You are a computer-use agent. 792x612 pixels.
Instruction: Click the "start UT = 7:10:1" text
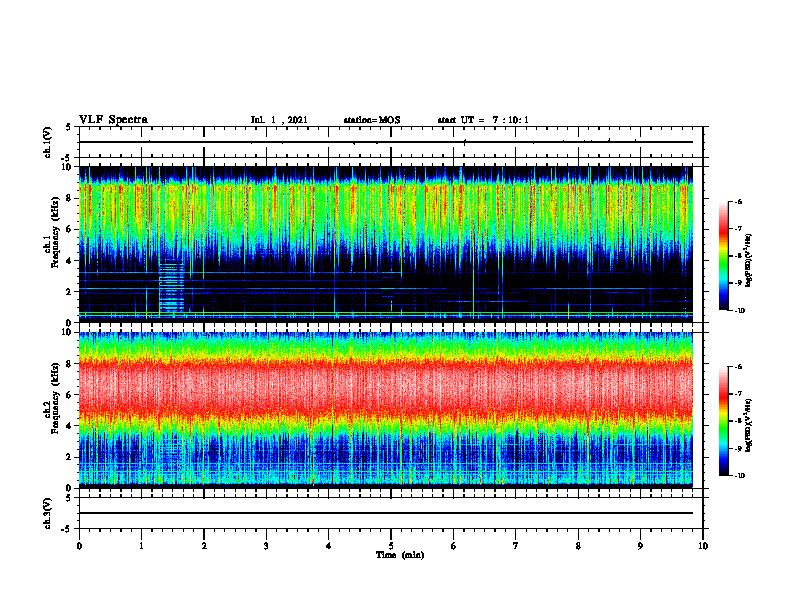click(483, 120)
